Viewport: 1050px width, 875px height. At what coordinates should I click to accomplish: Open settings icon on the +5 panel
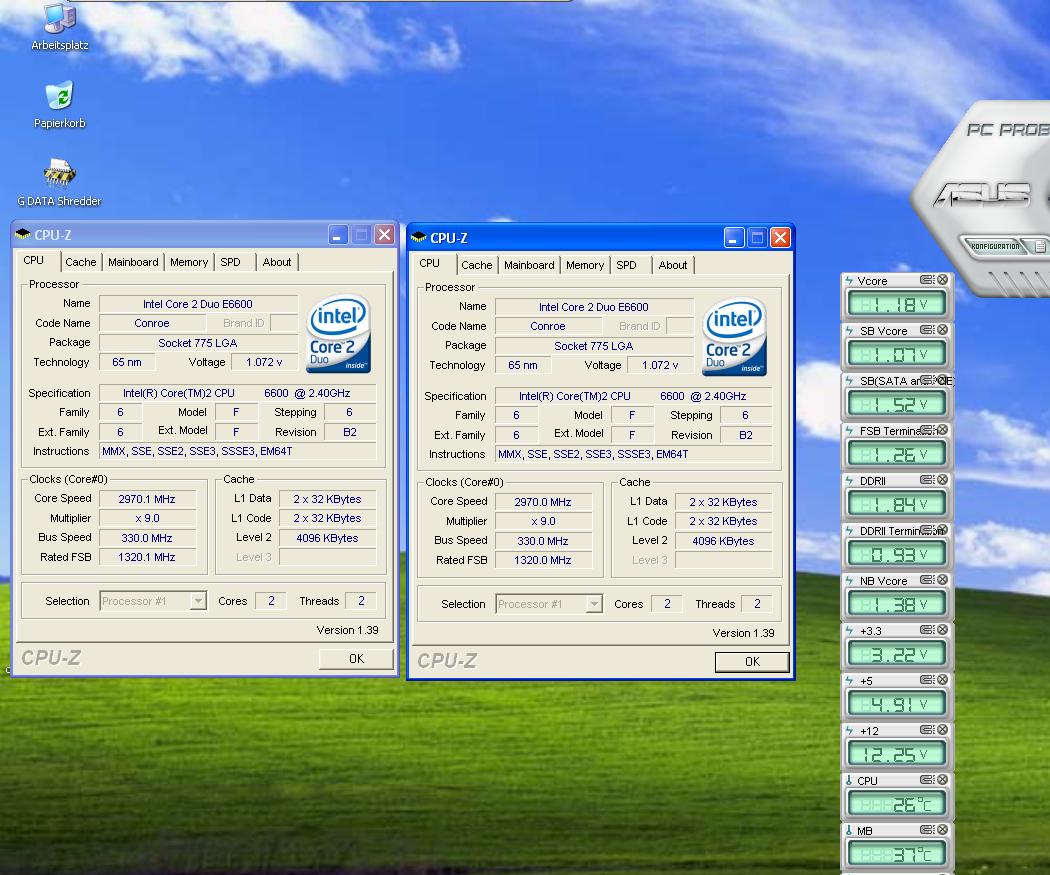(927, 680)
